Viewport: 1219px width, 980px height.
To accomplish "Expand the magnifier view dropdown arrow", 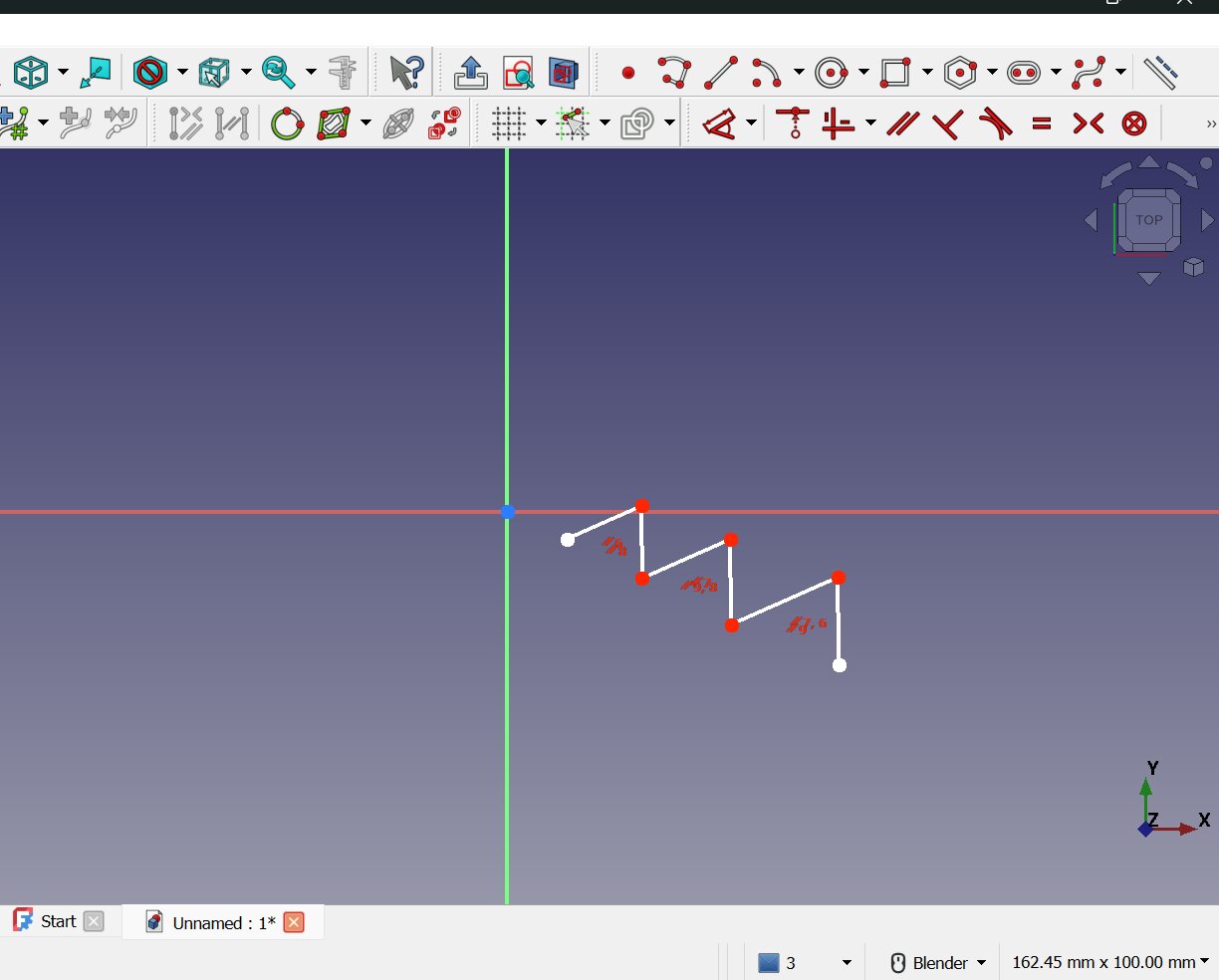I will pyautogui.click(x=311, y=73).
